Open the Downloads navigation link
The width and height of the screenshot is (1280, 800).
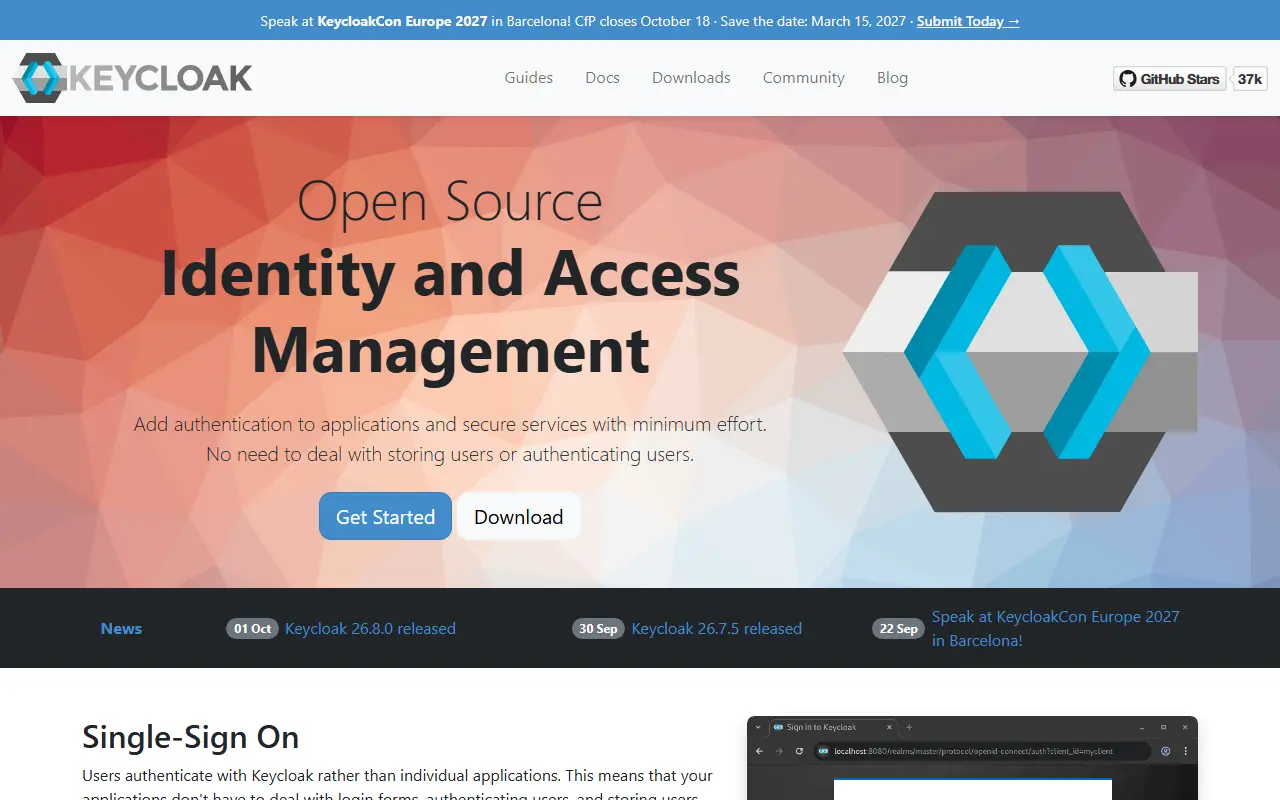click(x=691, y=78)
